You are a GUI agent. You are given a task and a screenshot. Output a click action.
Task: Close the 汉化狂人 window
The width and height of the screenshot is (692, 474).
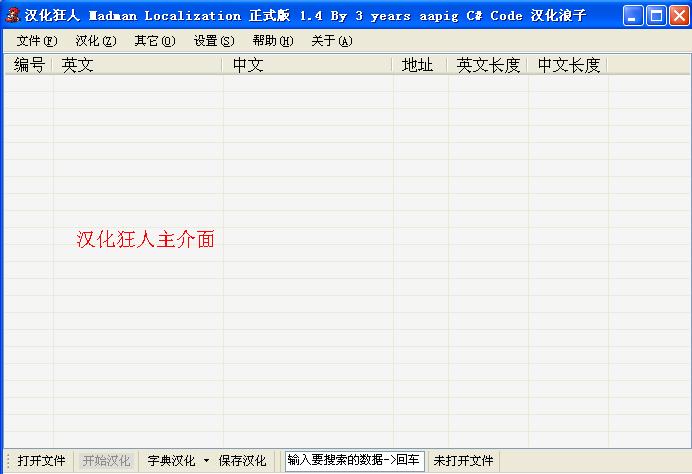[x=680, y=16]
